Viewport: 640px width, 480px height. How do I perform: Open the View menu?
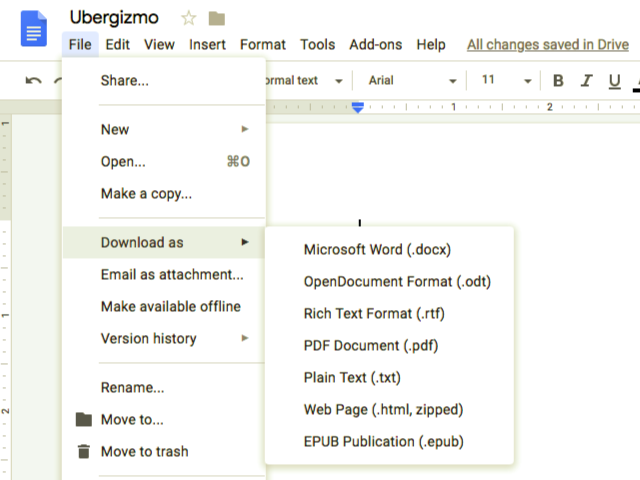(159, 44)
